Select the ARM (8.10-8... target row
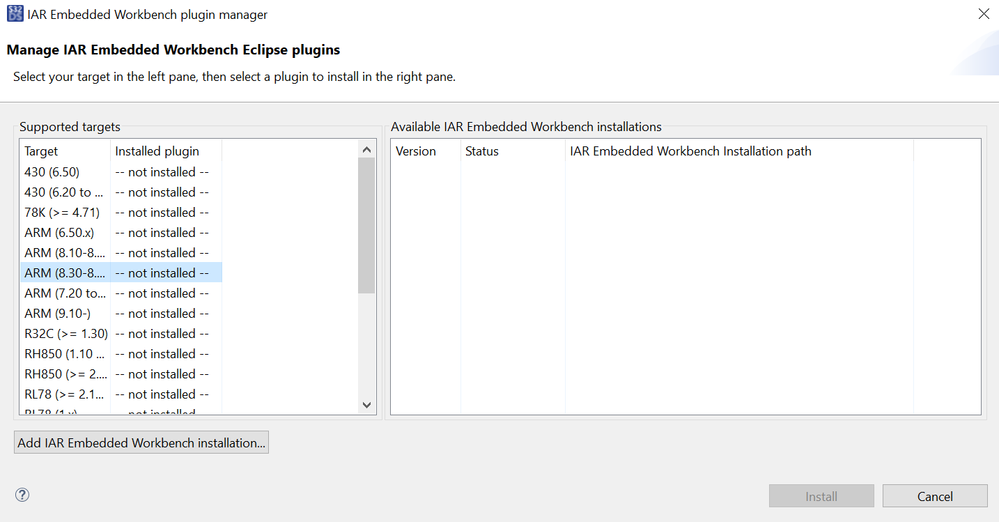999x522 pixels. 121,253
